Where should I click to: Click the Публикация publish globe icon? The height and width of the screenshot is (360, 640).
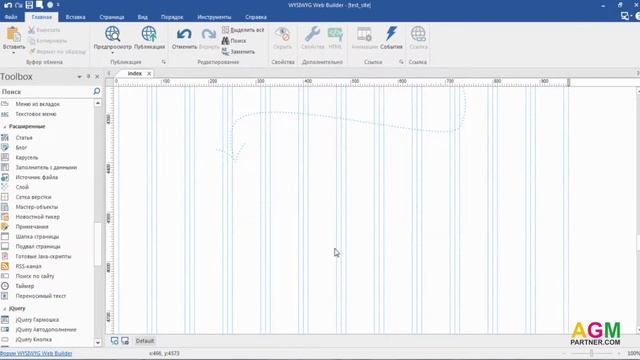[x=149, y=34]
